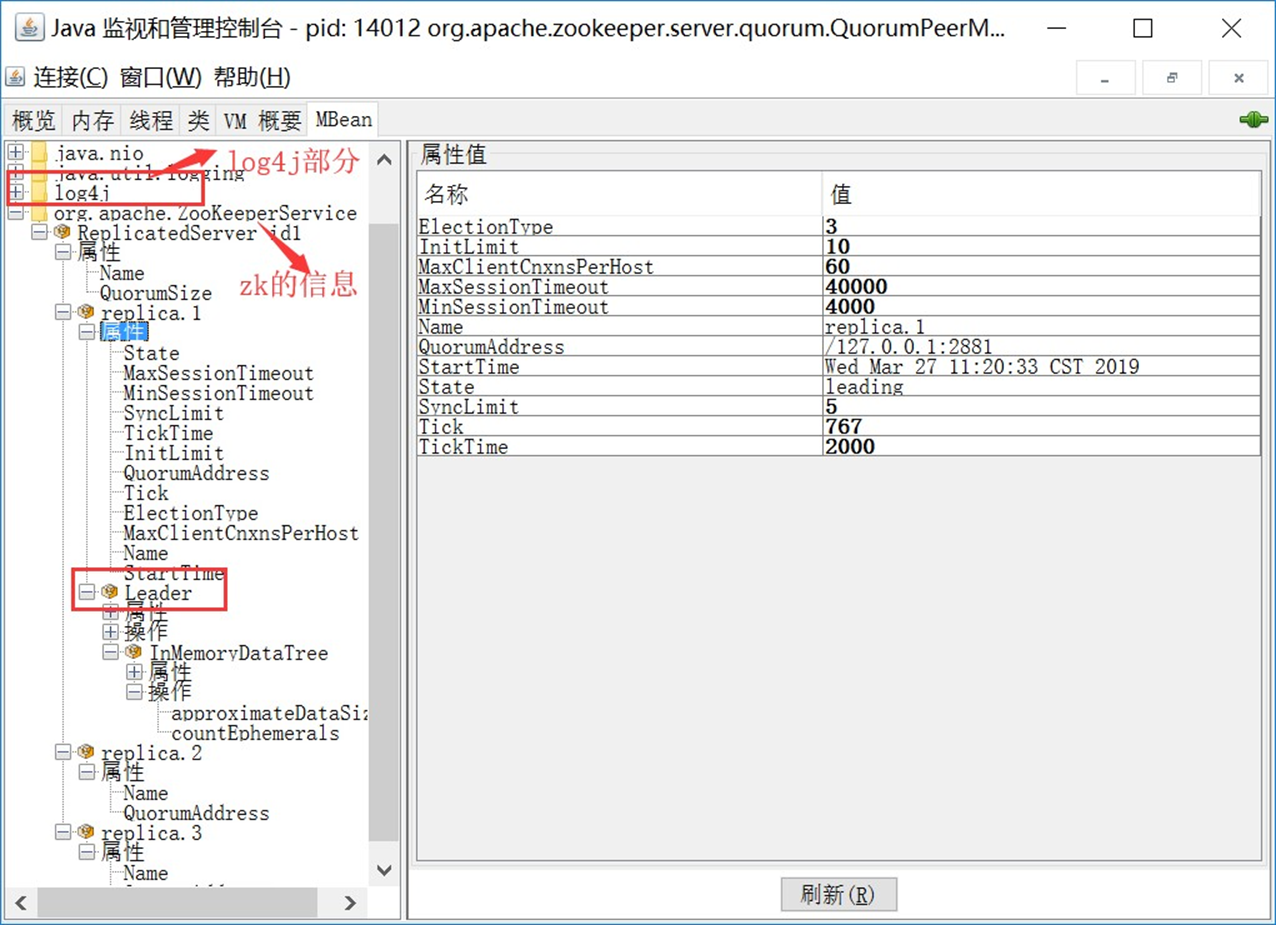Click the MaxSessionTimeout value 40000
The height and width of the screenshot is (925, 1276).
point(1041,287)
